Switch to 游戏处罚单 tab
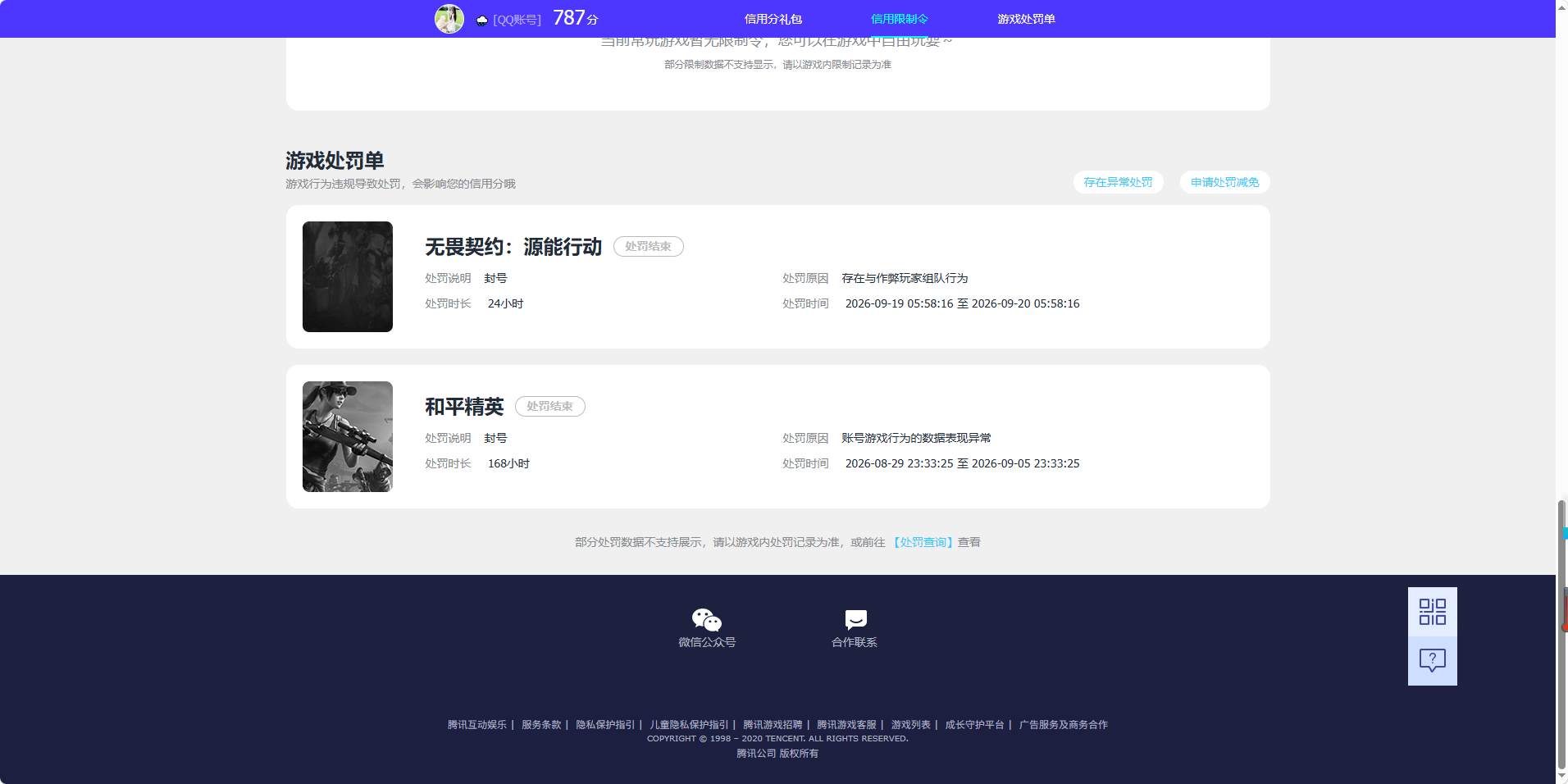Image resolution: width=1568 pixels, height=784 pixels. click(x=1026, y=19)
